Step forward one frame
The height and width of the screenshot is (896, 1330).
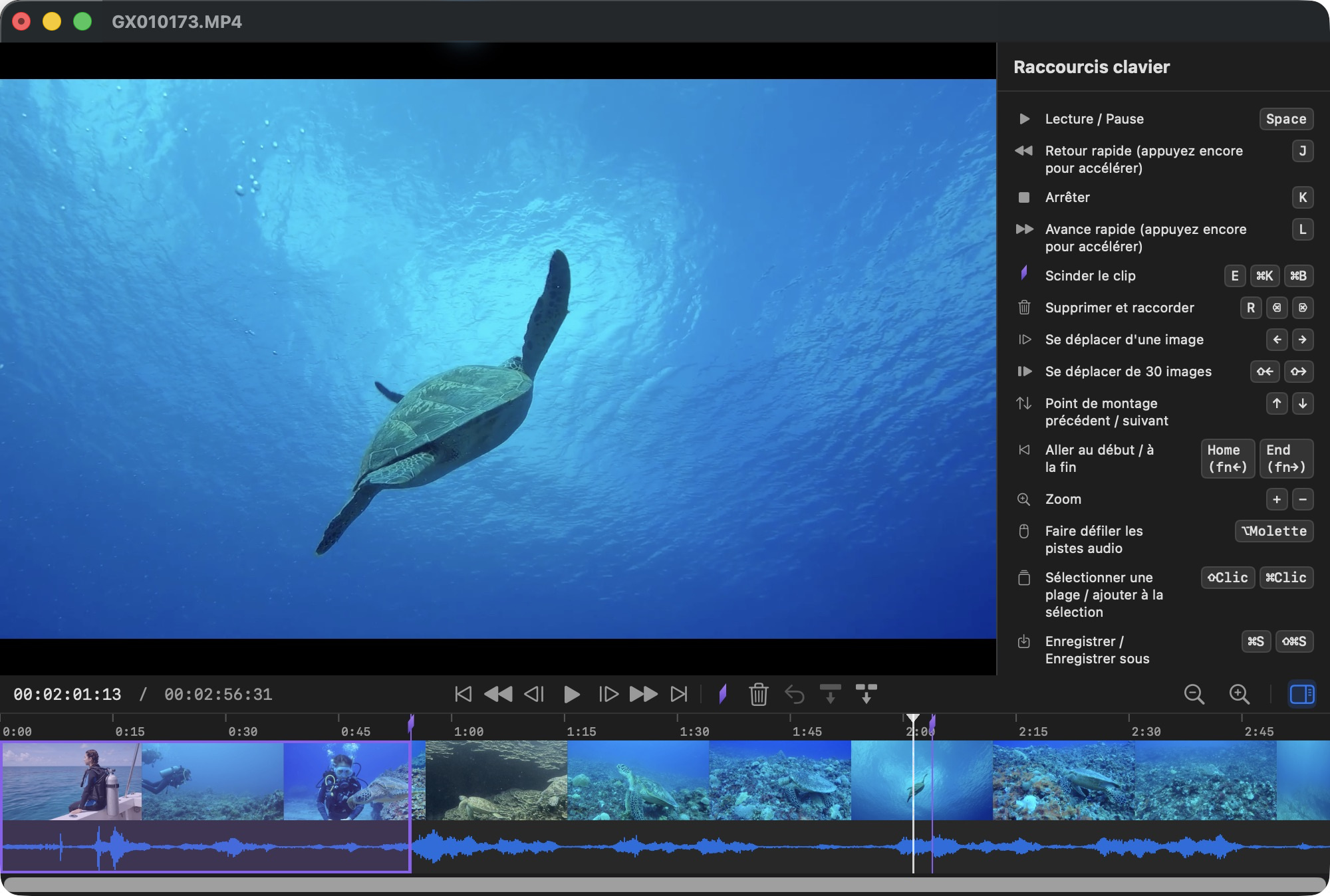[608, 694]
